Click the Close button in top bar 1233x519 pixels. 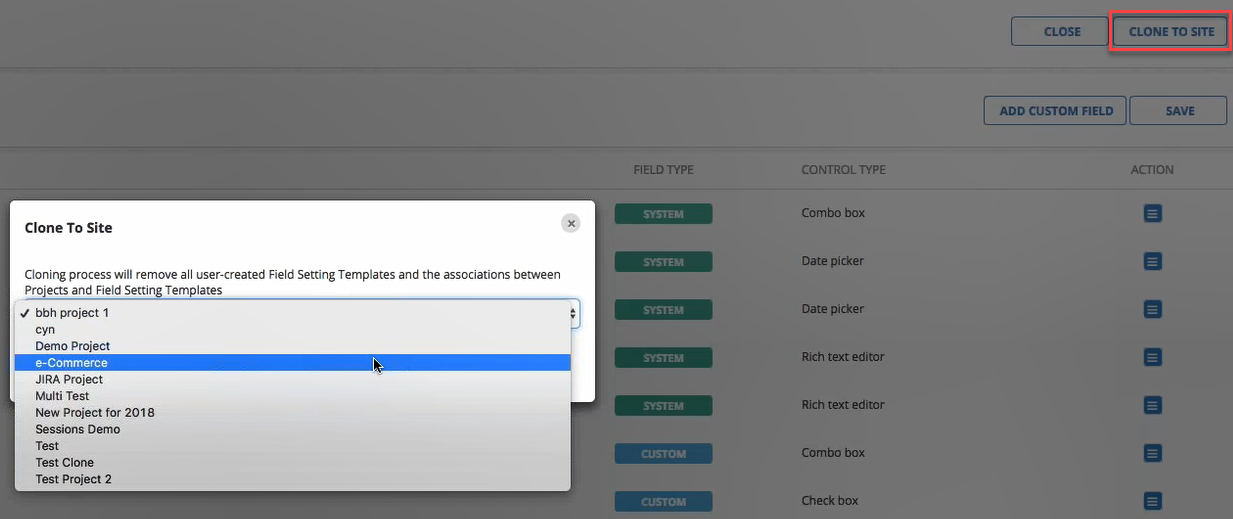[1061, 32]
